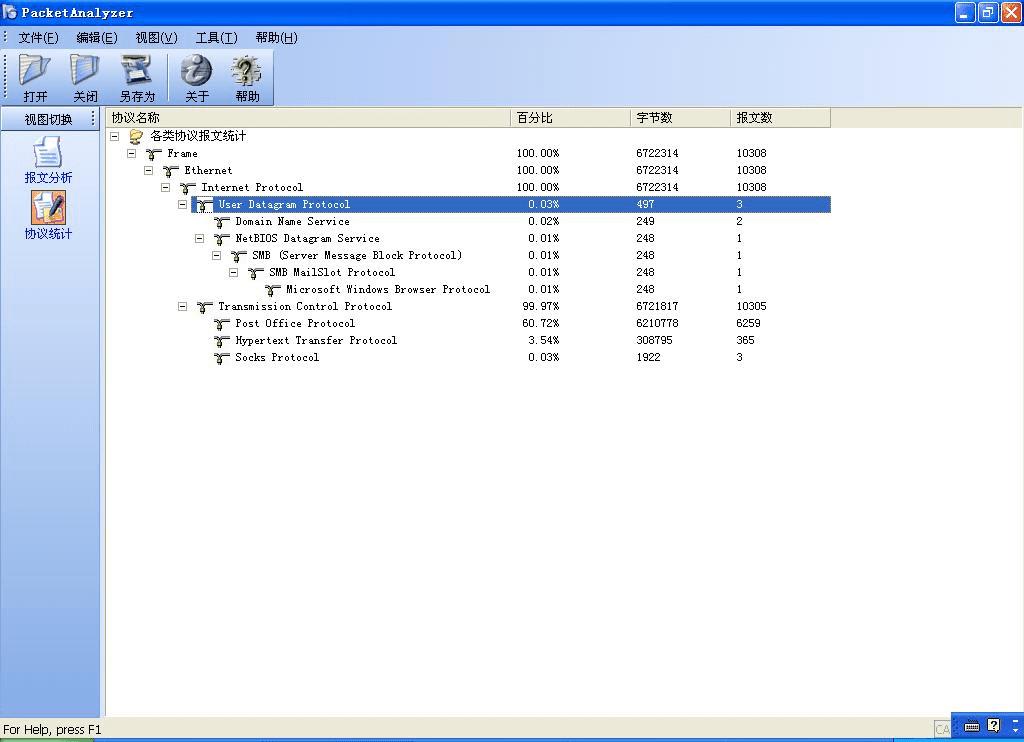Click the Ethernet protocol node icon
1024x742 pixels.
point(170,171)
